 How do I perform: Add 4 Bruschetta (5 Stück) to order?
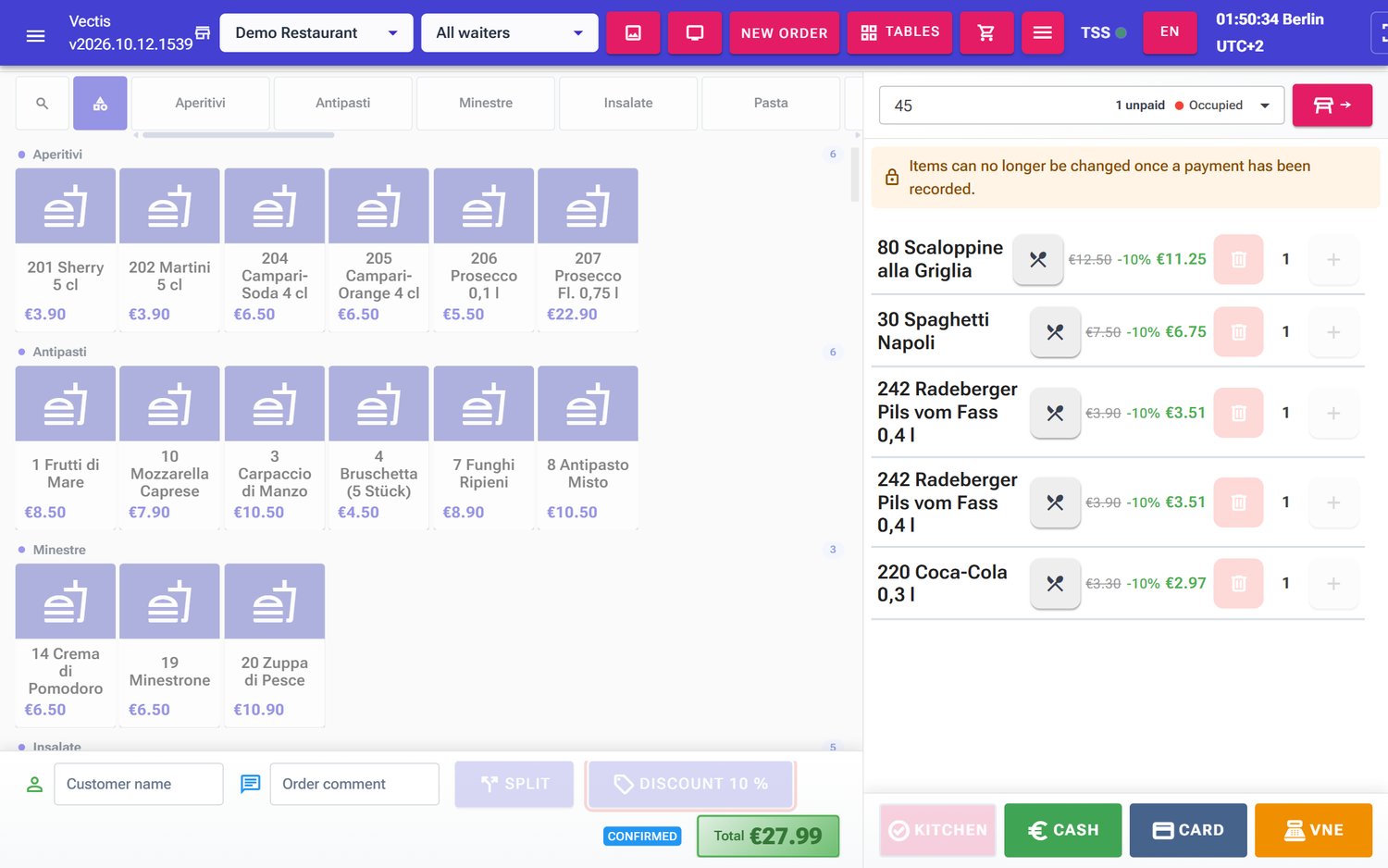[x=378, y=447]
